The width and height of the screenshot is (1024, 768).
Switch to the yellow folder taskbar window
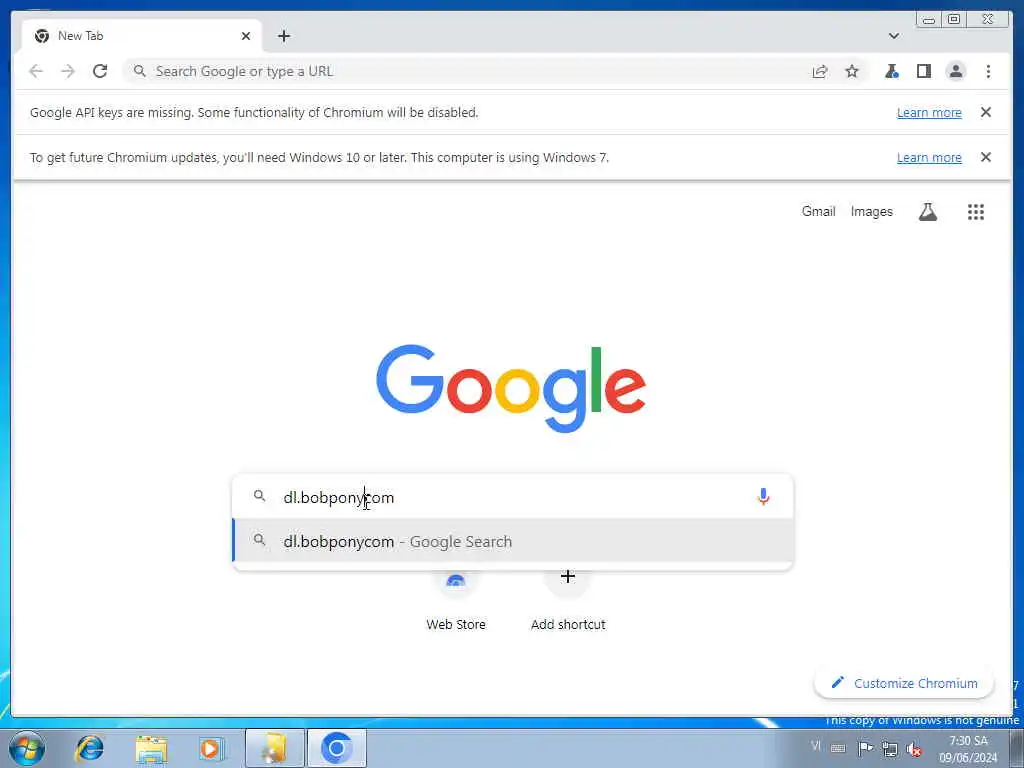pyautogui.click(x=275, y=748)
